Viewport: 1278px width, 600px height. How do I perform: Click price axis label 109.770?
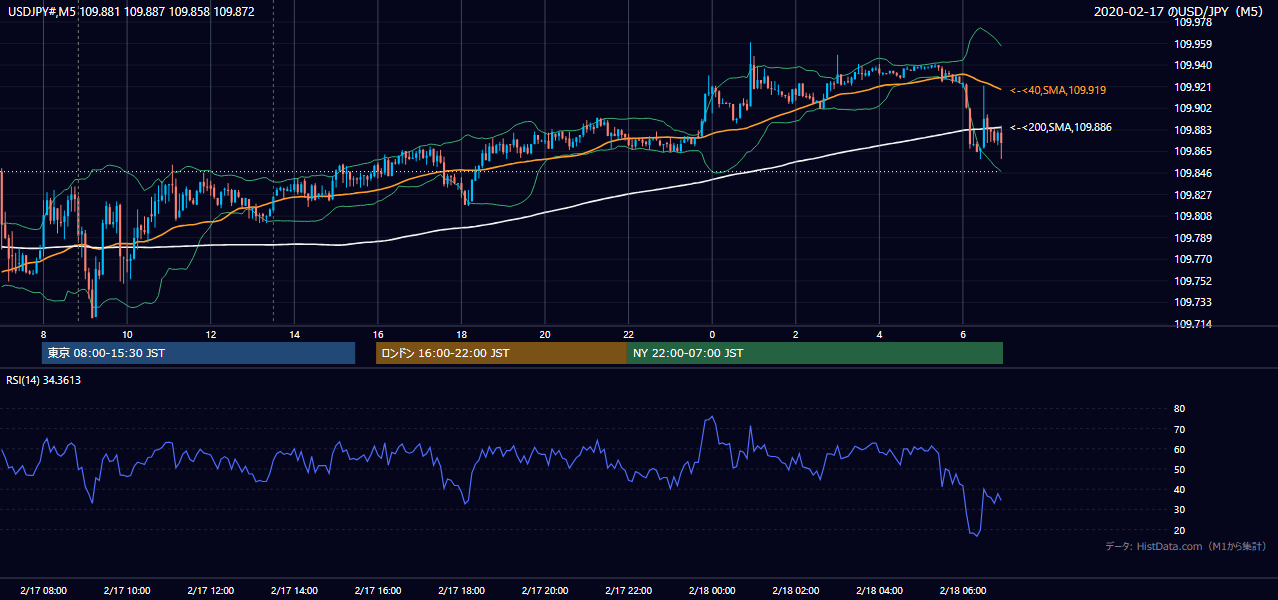click(x=1192, y=259)
